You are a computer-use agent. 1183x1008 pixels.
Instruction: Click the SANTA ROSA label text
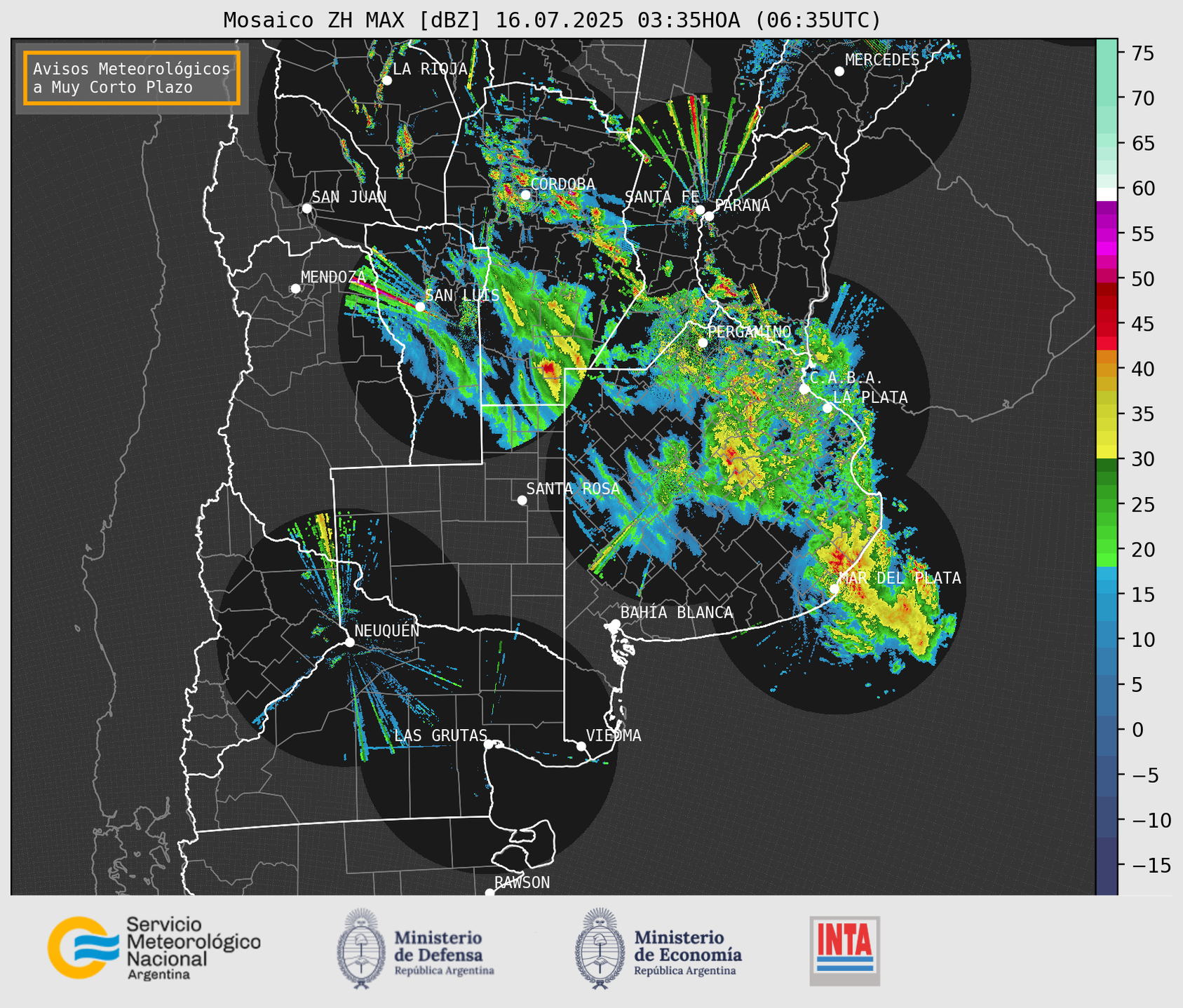click(x=573, y=489)
